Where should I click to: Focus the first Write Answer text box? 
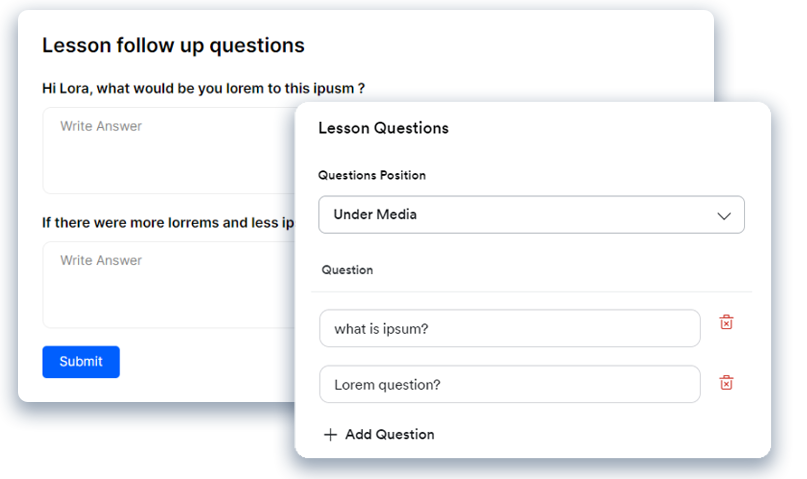tap(170, 150)
